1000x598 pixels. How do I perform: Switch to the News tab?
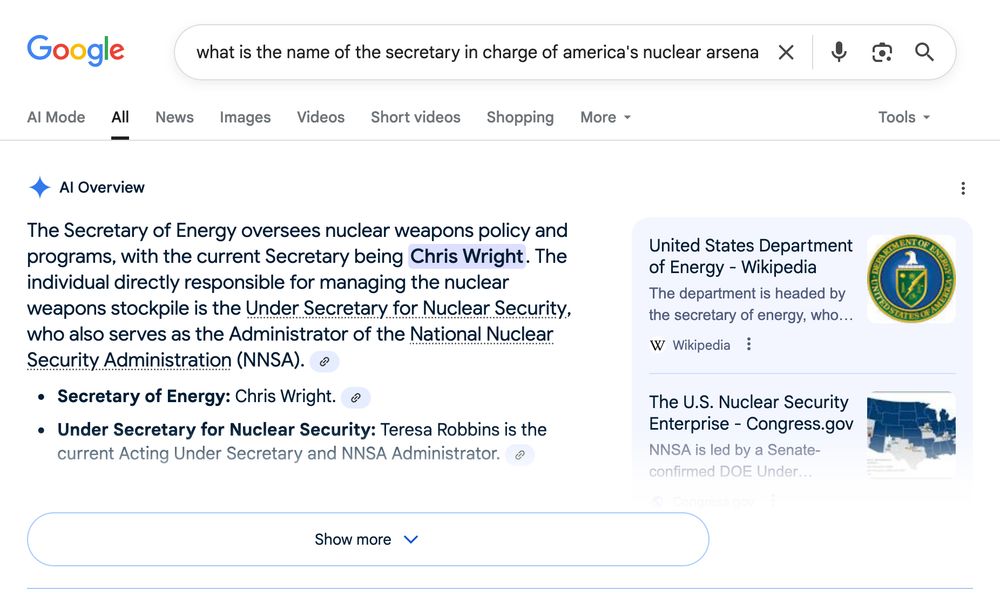[174, 117]
